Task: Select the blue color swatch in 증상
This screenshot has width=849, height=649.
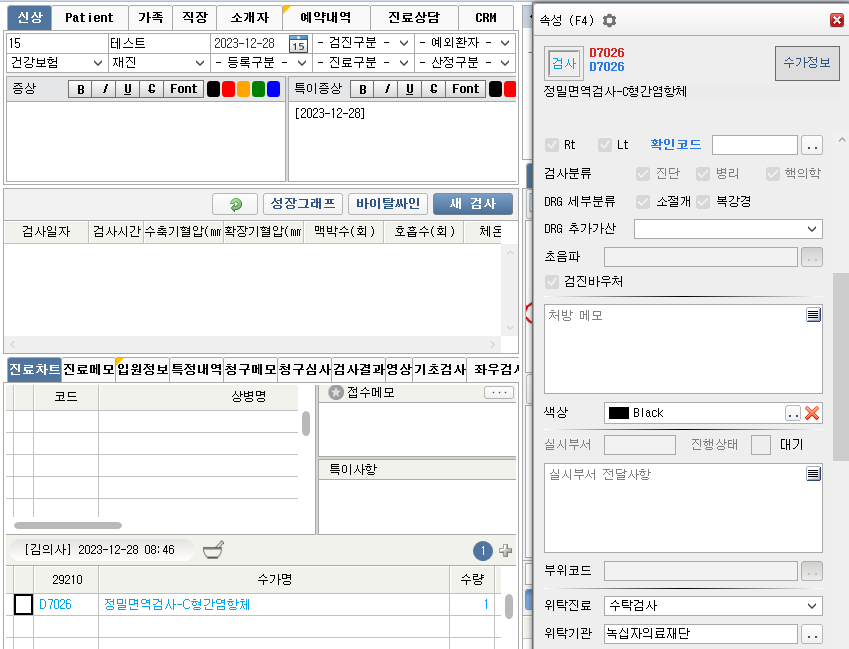Action: click(x=273, y=89)
